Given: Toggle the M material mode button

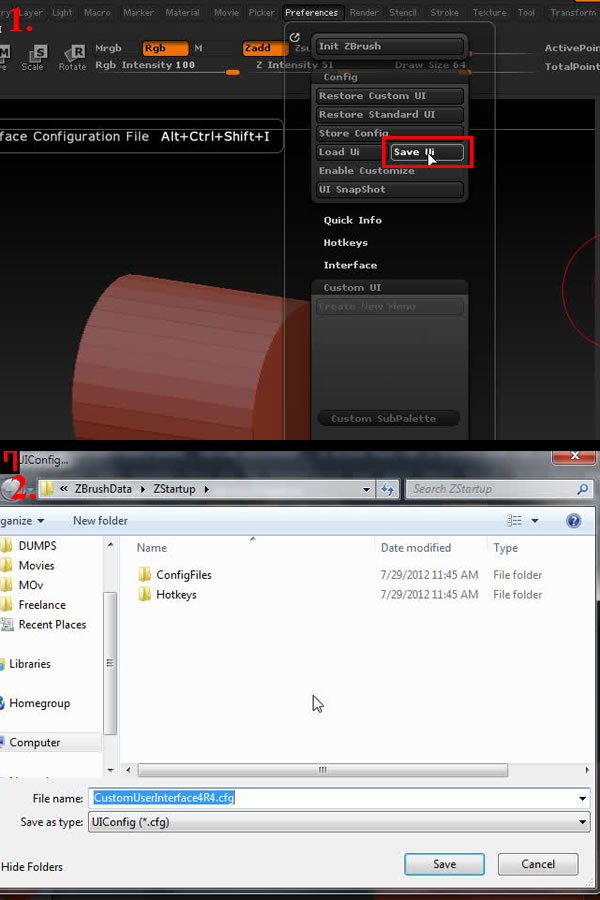Looking at the screenshot, I should click(x=198, y=48).
